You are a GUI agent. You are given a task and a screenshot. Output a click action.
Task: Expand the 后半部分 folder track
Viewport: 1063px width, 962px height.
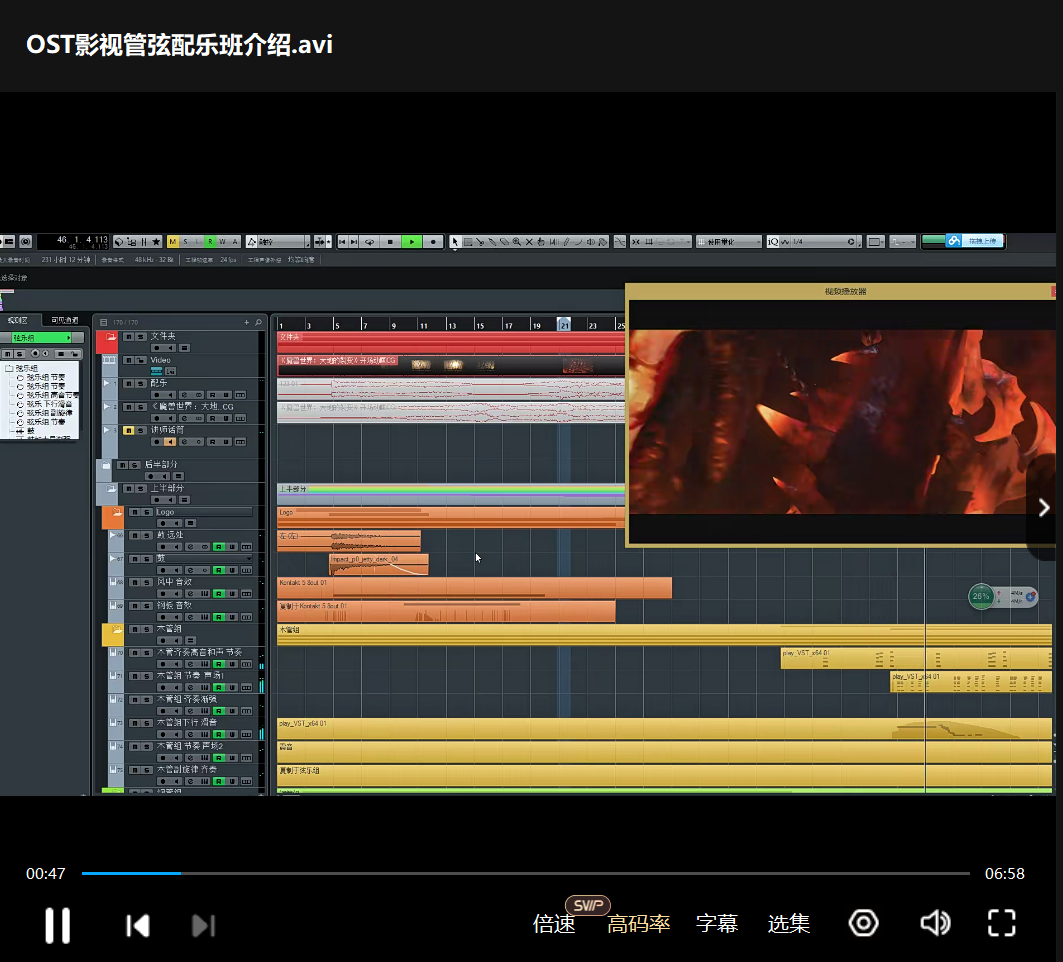point(106,466)
